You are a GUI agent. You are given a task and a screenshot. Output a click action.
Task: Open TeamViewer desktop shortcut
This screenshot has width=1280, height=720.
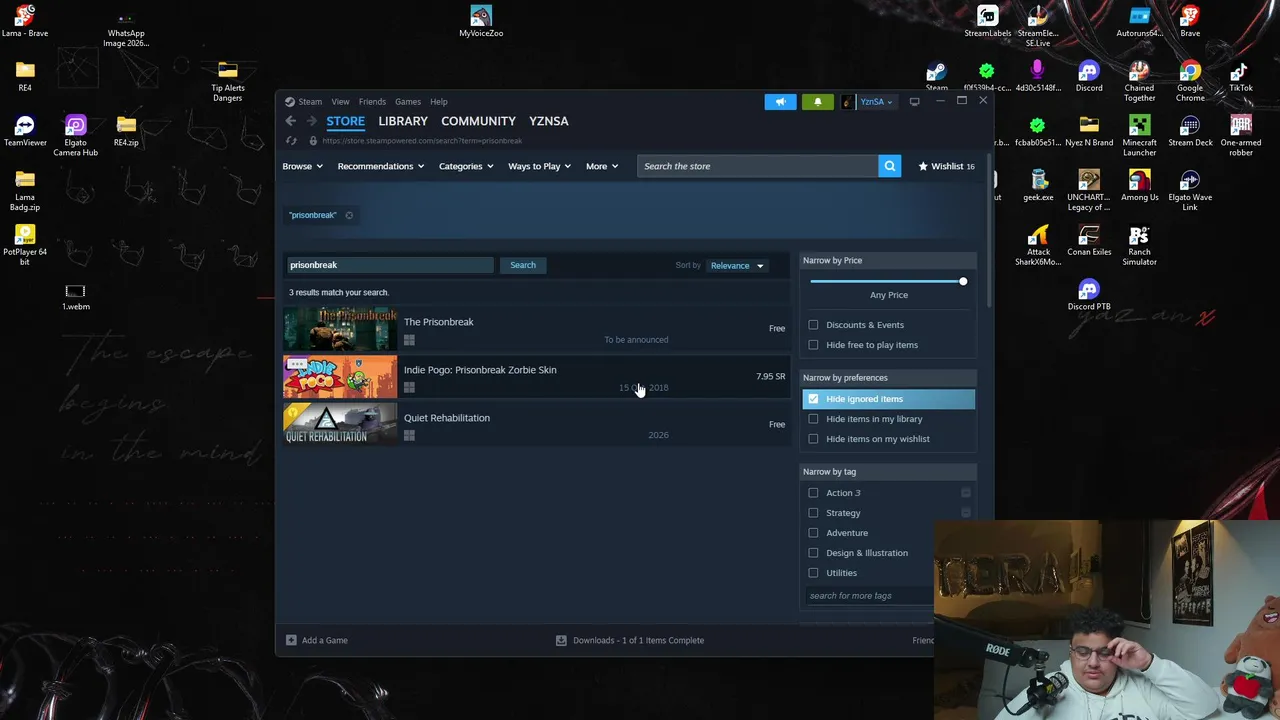tap(25, 131)
